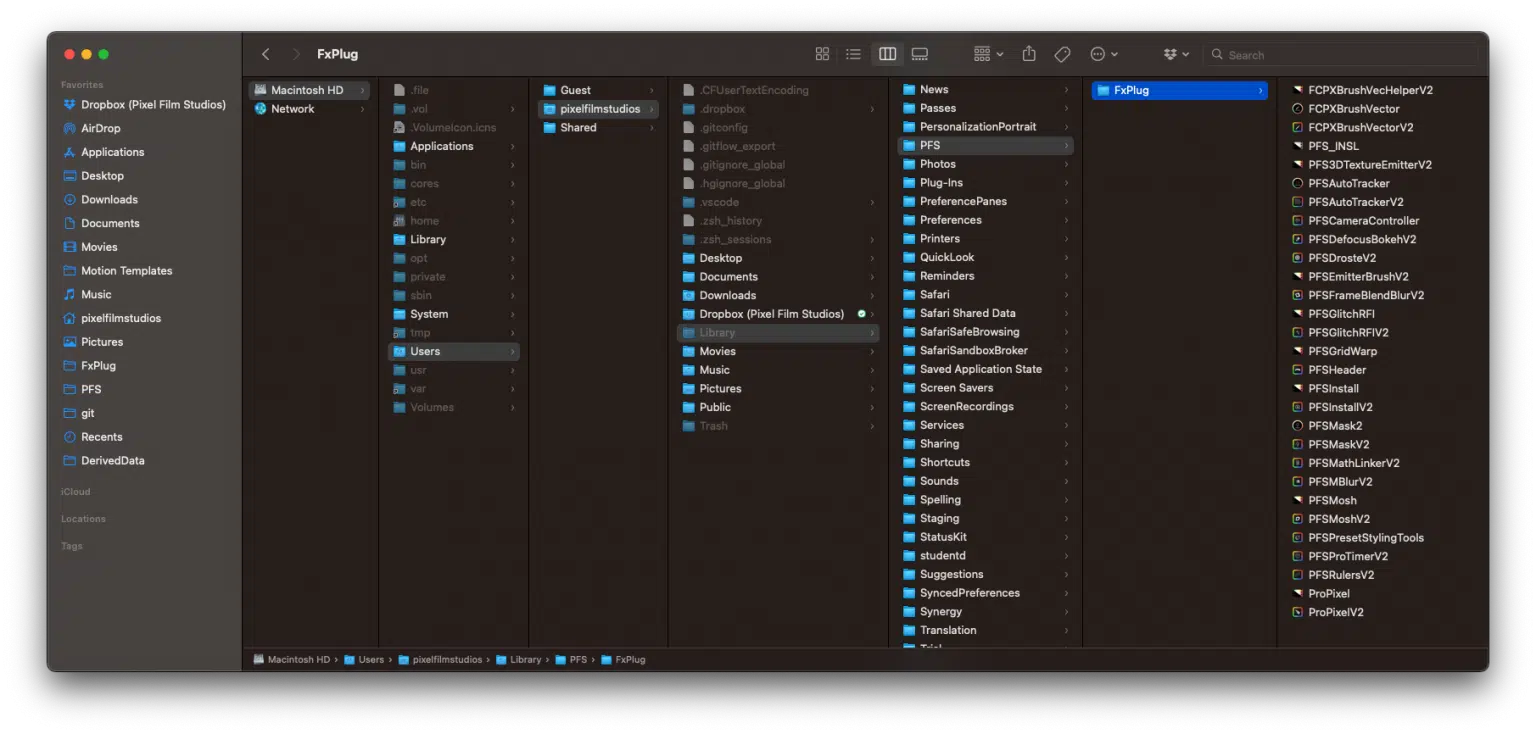The image size is (1536, 734).
Task: Select the Users folder in column
Action: pyautogui.click(x=453, y=351)
